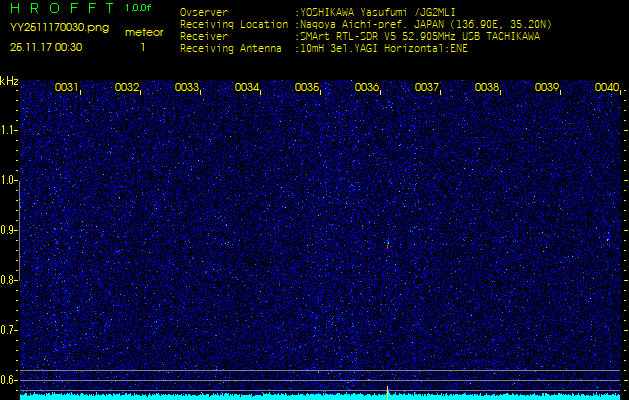
Task: Click the 0.6 frequency axis label
Action: pyautogui.click(x=9, y=380)
